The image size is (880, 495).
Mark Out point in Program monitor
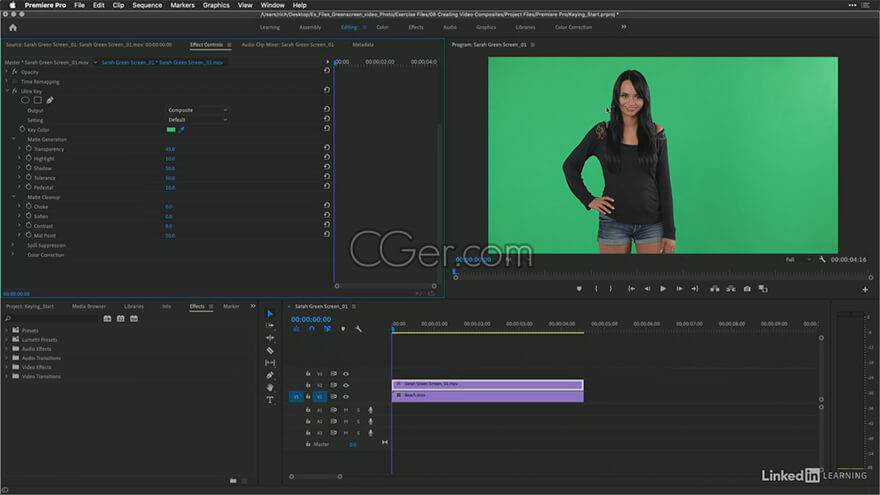tap(611, 289)
